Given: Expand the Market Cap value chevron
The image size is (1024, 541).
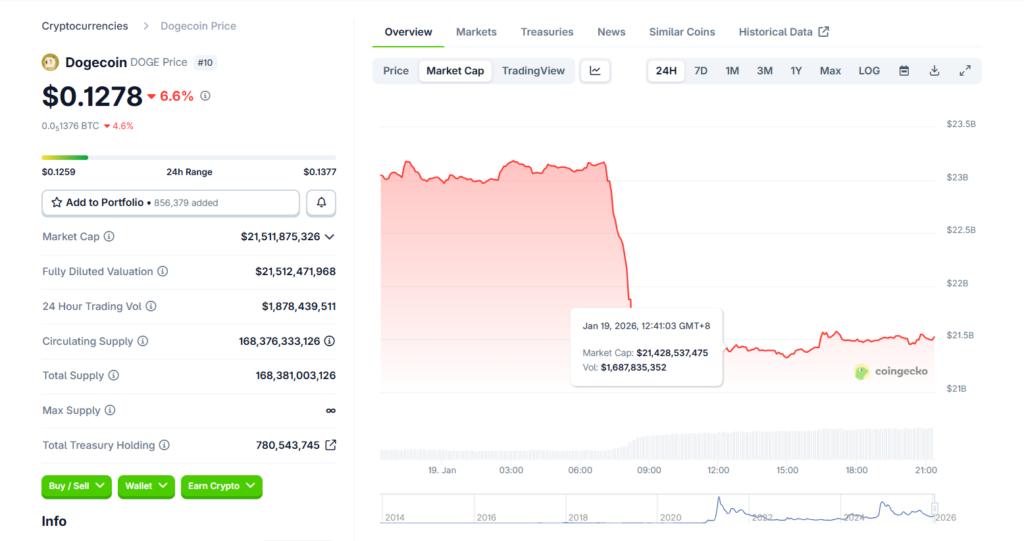Looking at the screenshot, I should click(x=330, y=237).
